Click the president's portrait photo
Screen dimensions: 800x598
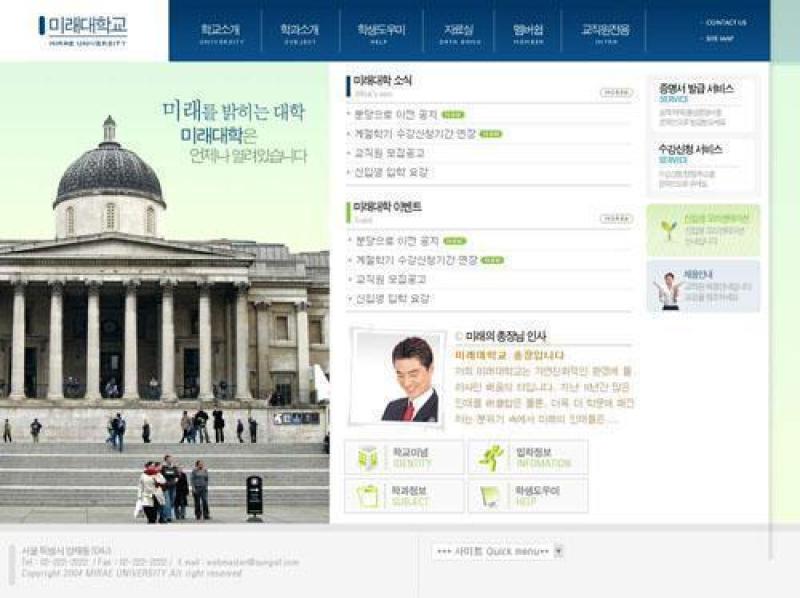398,378
